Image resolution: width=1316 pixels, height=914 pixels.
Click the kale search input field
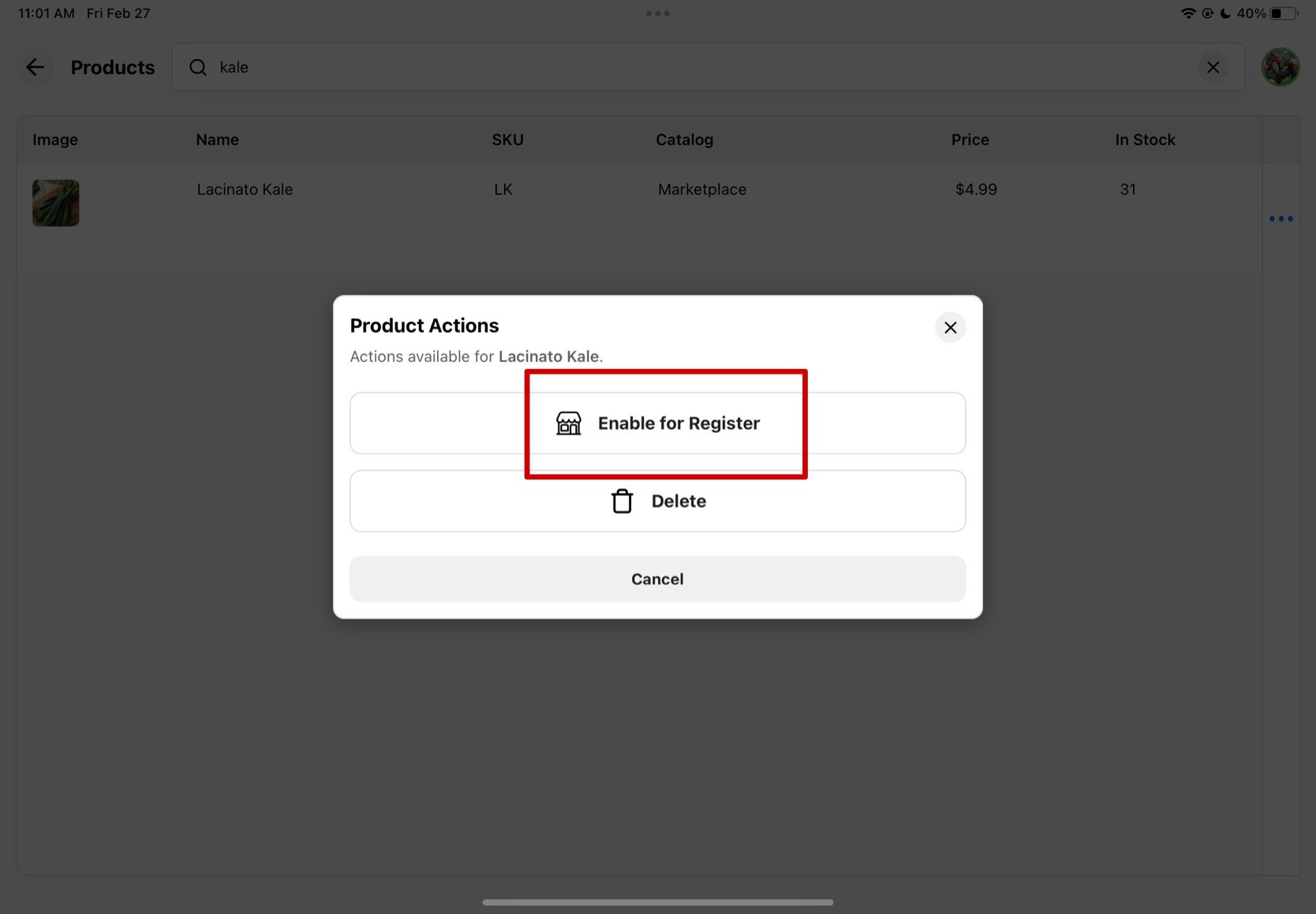click(x=694, y=68)
